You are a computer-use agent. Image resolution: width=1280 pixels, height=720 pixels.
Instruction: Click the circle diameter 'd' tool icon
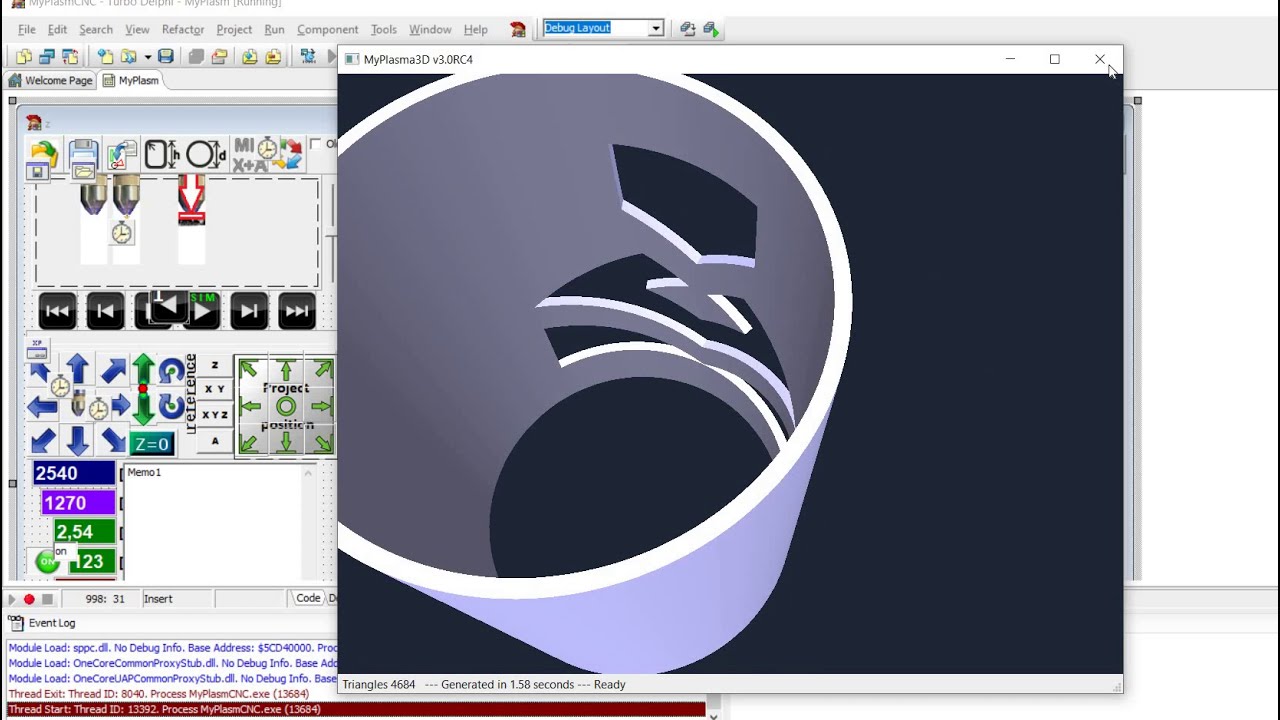206,154
